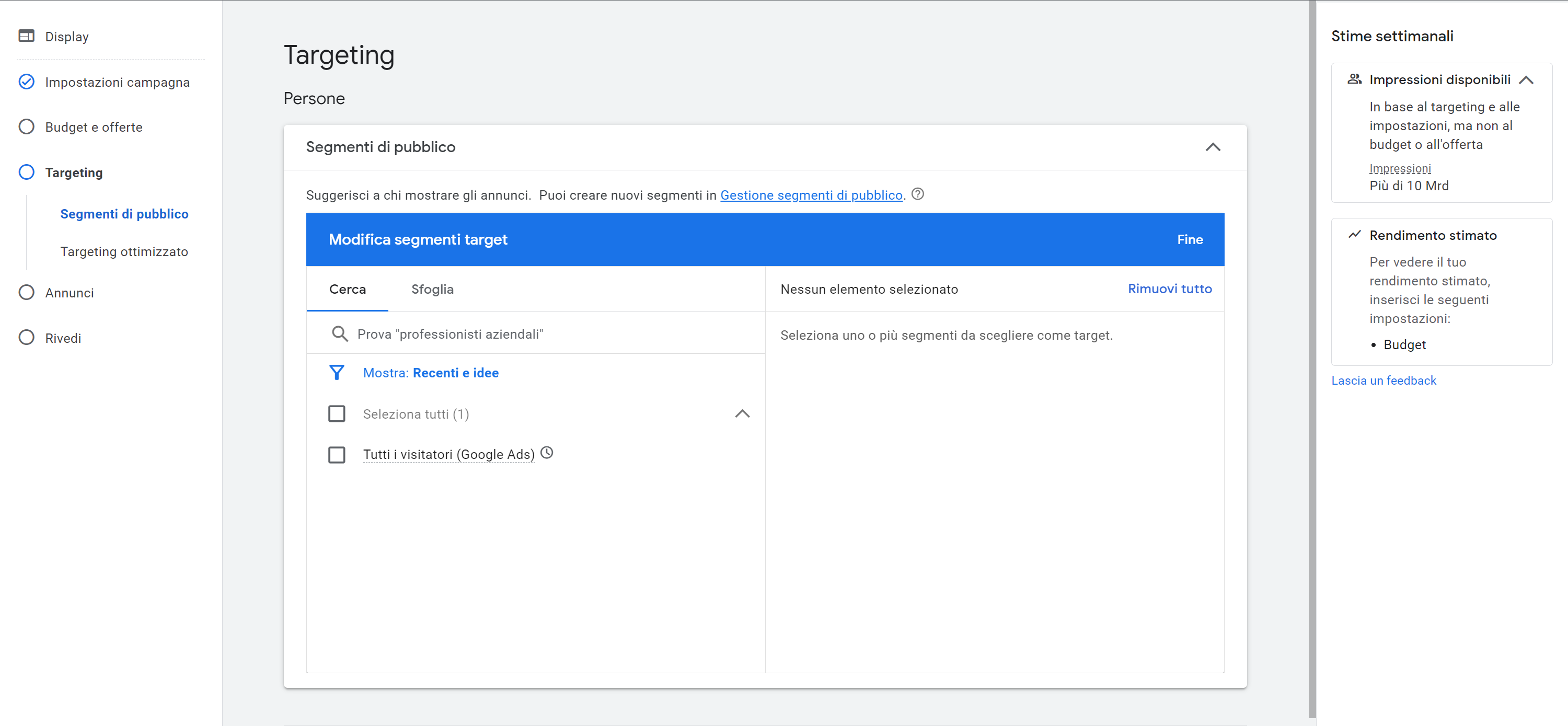Focus the segment search field
Screen dimensions: 1568x726
coord(536,333)
